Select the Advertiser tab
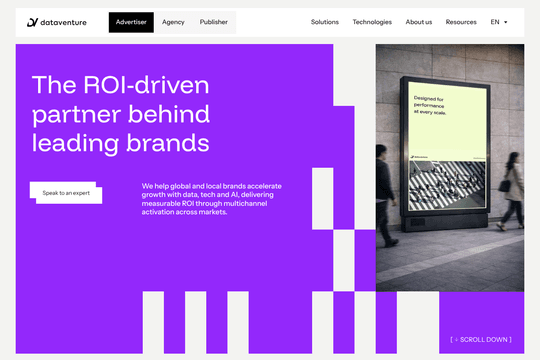The height and width of the screenshot is (360, 540). 131,22
